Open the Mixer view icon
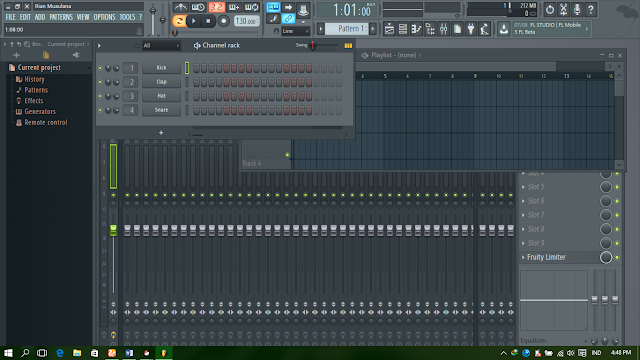 (x=444, y=29)
